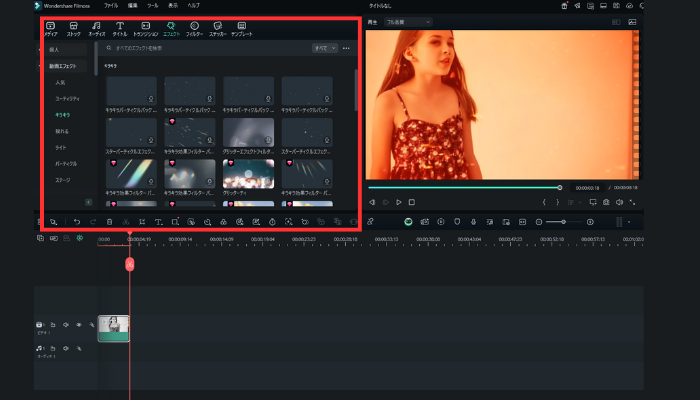This screenshot has width=700, height=400.
Task: Zoom out the timeline with minus
Action: pos(539,222)
